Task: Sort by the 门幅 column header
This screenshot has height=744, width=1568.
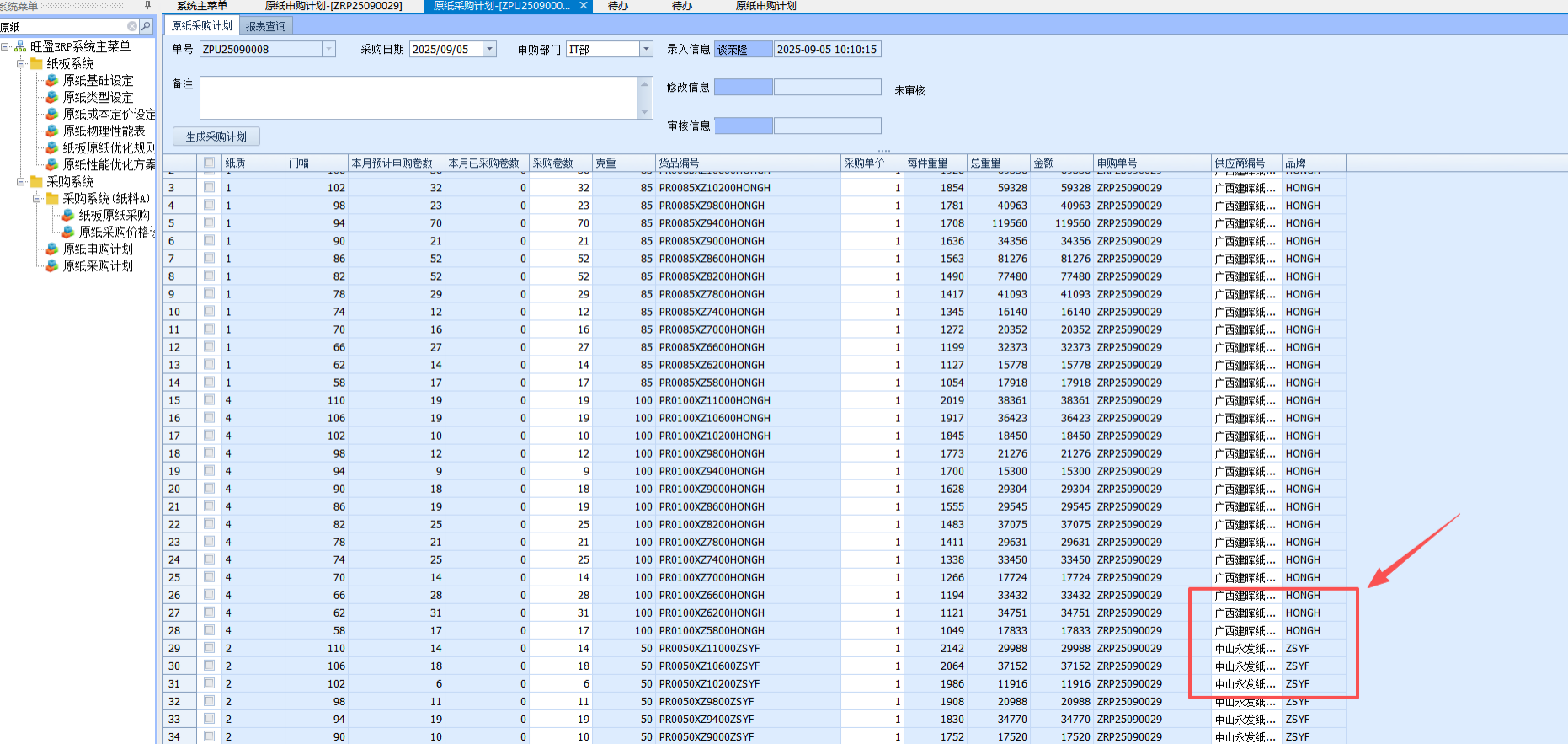Action: click(x=317, y=163)
